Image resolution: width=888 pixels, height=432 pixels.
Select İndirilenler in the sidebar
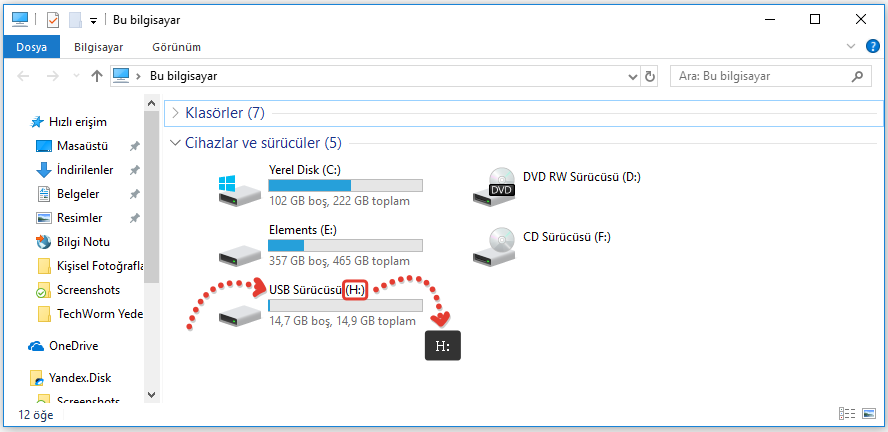pos(84,170)
